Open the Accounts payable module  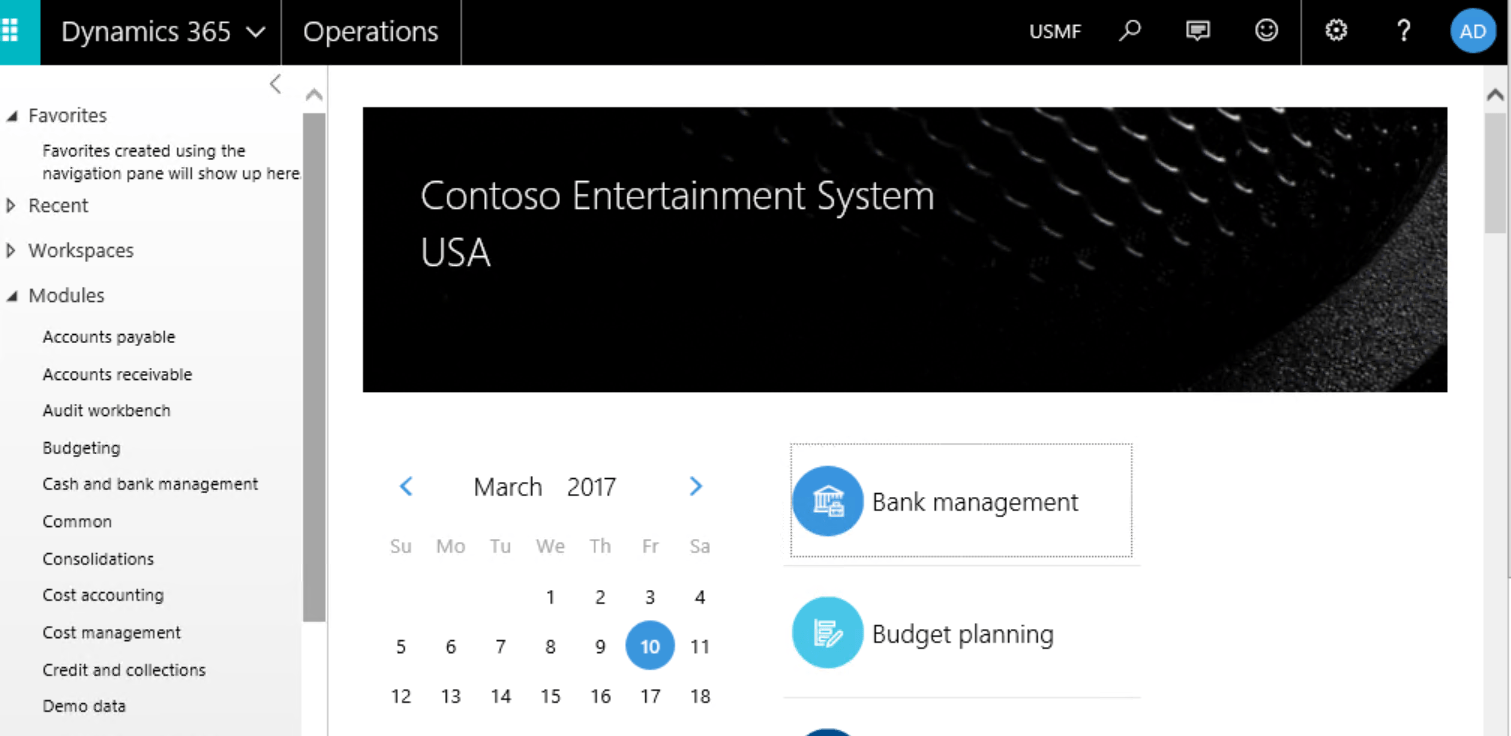tap(109, 336)
